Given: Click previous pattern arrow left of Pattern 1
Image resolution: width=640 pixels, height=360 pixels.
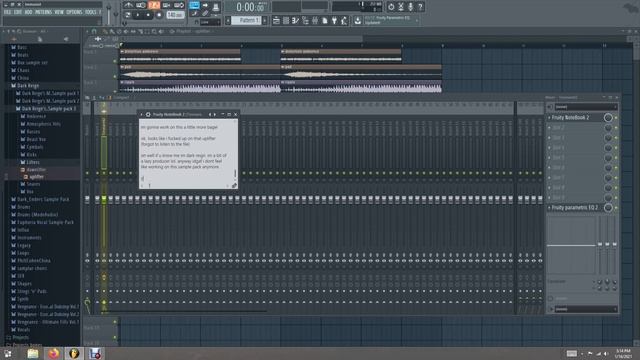Looking at the screenshot, I should (228, 20).
